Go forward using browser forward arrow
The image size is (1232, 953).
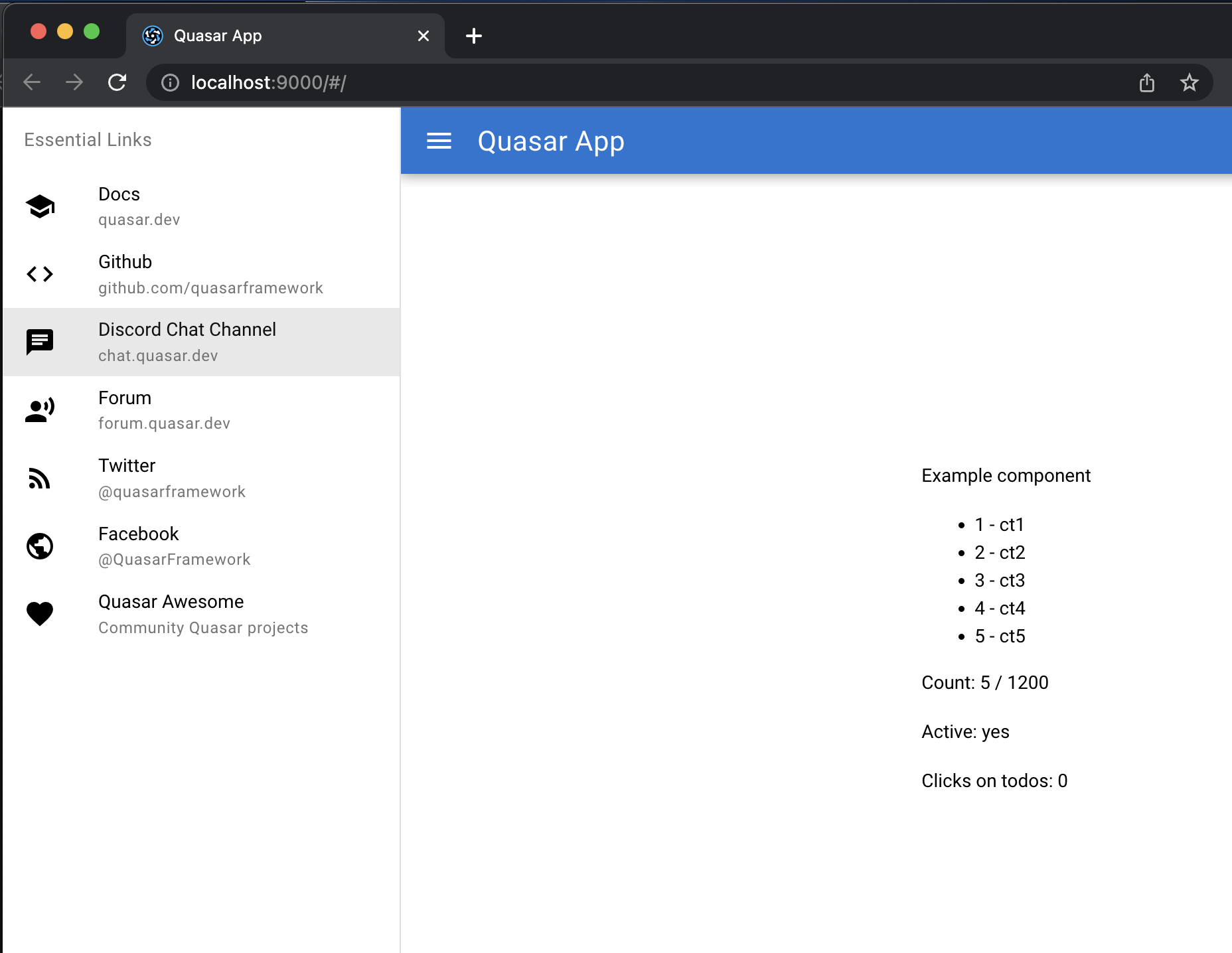click(74, 82)
